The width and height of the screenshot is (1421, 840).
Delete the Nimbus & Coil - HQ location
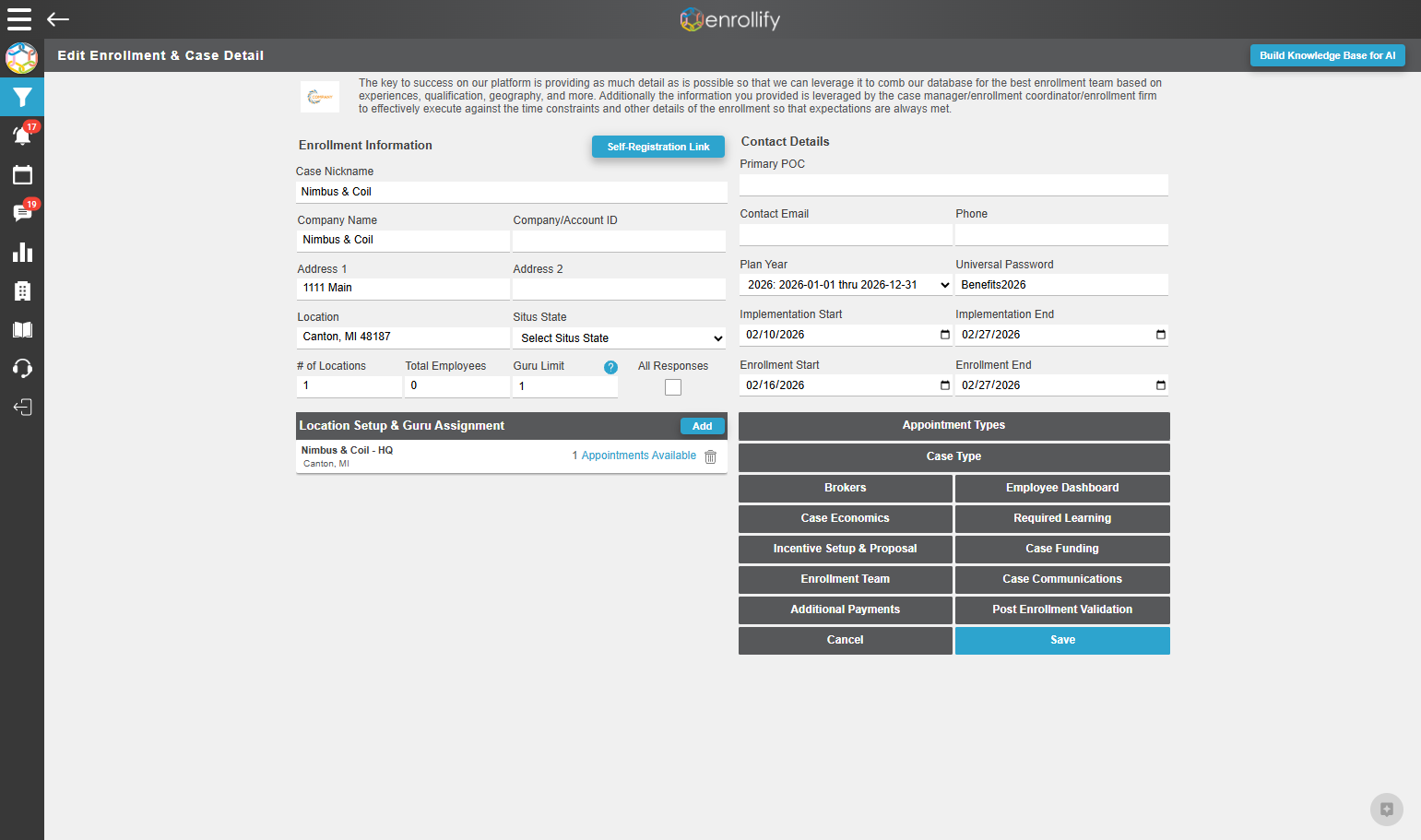(x=710, y=456)
